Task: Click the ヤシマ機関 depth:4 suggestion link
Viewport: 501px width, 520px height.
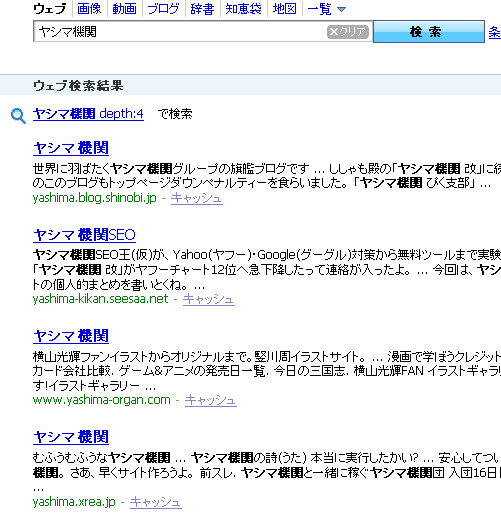Action: [88, 114]
